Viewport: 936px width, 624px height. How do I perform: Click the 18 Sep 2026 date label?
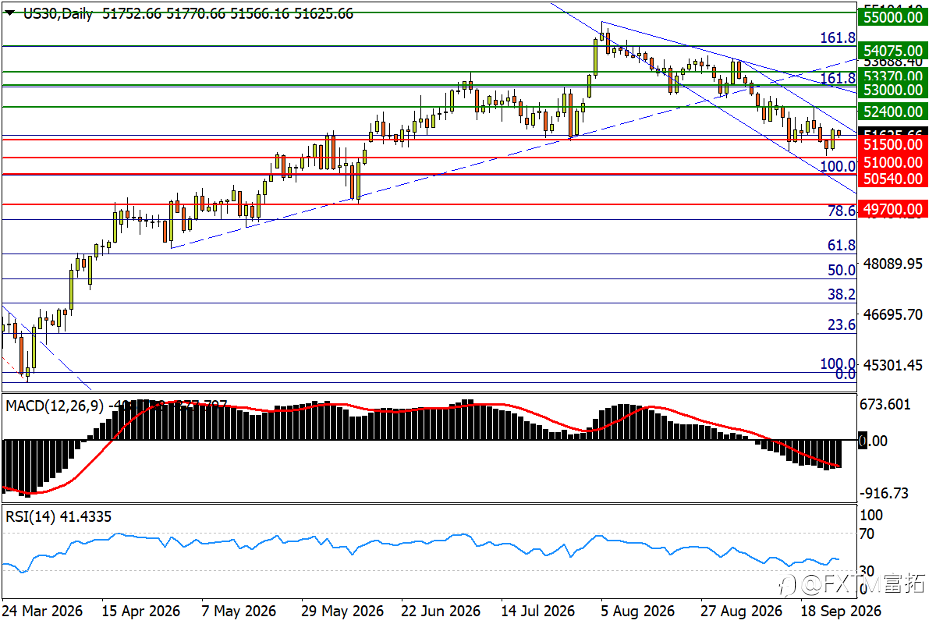click(840, 611)
